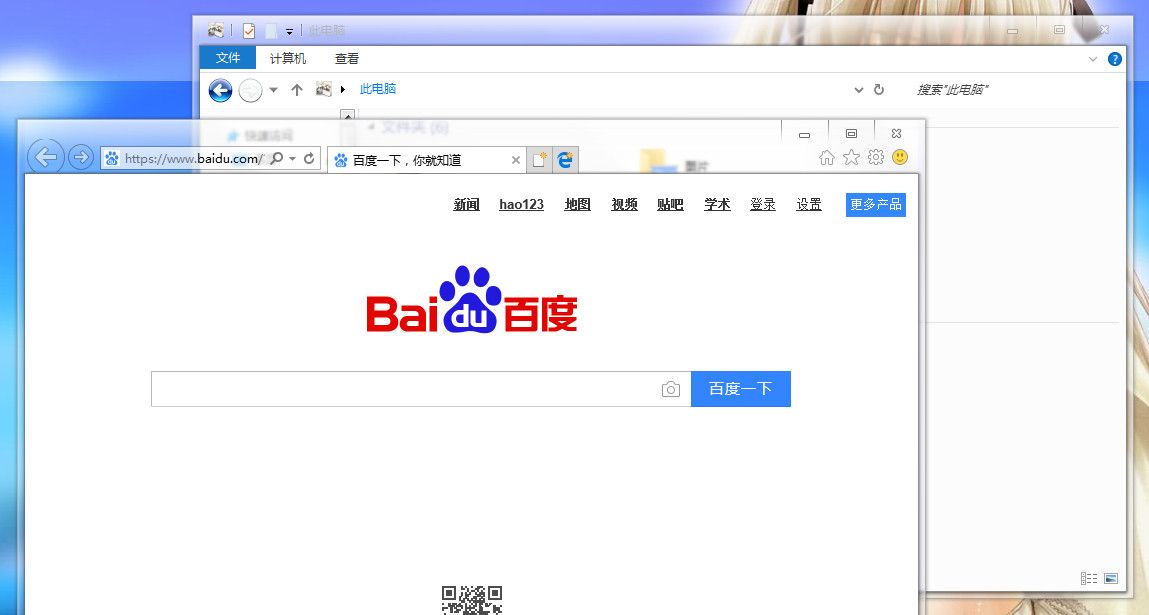Image resolution: width=1149 pixels, height=615 pixels.
Task: Click the Baidu paw favicon in address bar
Action: point(111,158)
